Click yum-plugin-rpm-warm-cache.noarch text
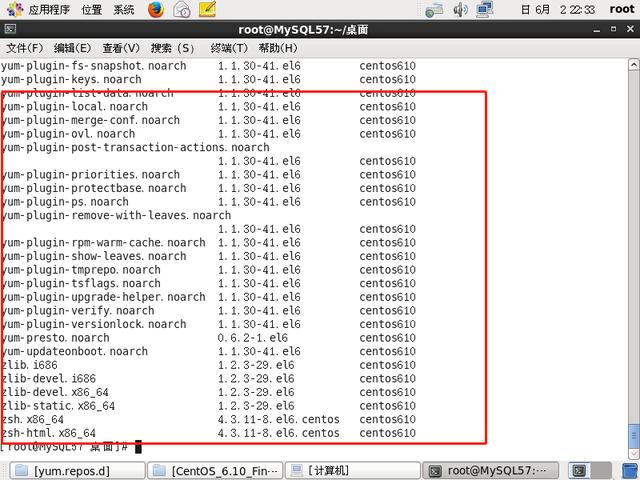 coord(103,242)
